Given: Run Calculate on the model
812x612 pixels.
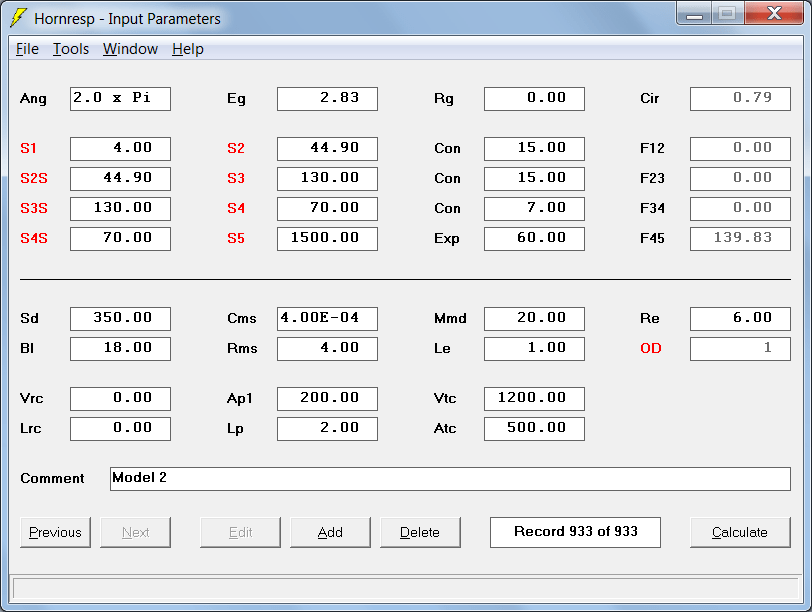Looking at the screenshot, I should (x=740, y=532).
